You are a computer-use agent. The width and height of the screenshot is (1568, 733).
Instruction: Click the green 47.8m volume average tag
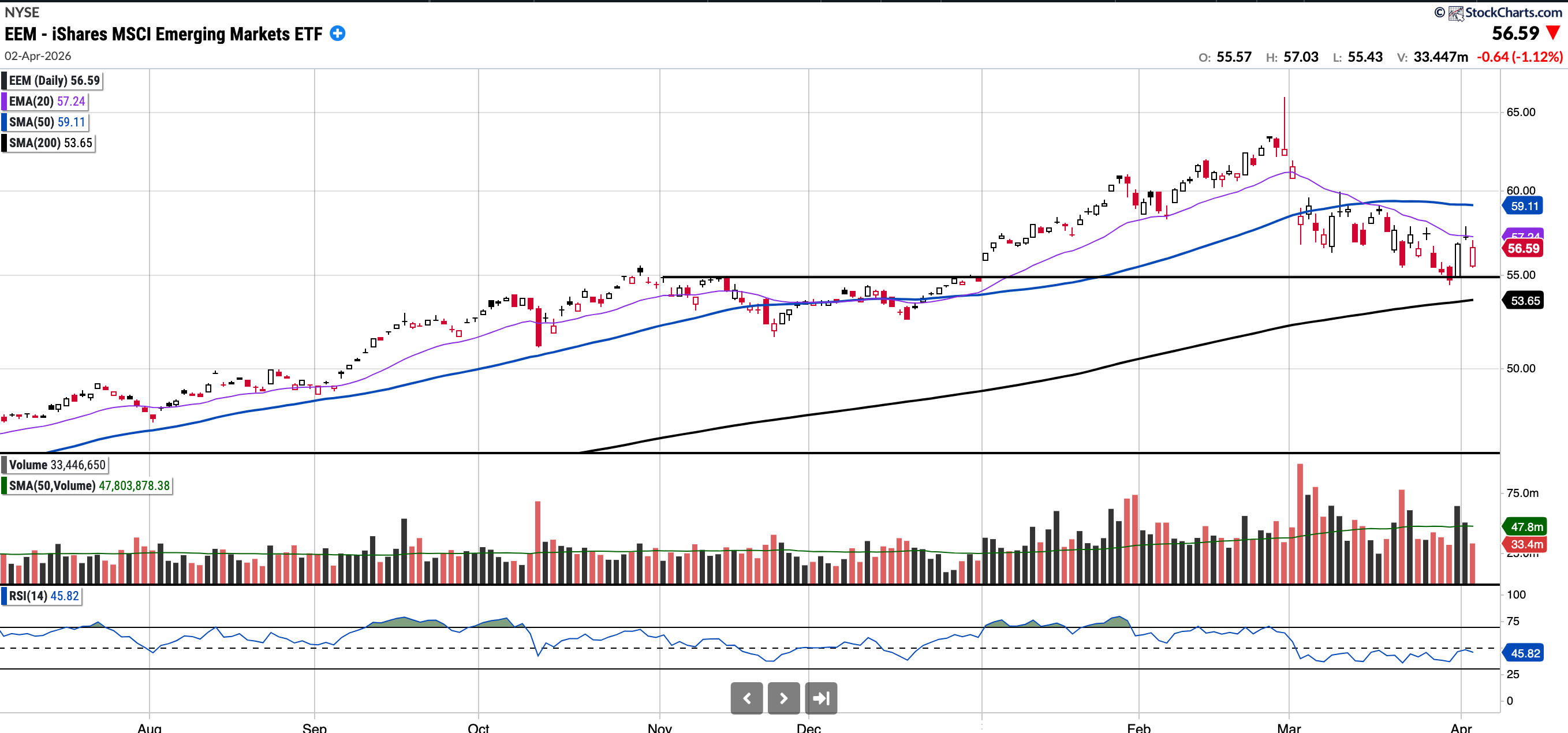(x=1526, y=526)
